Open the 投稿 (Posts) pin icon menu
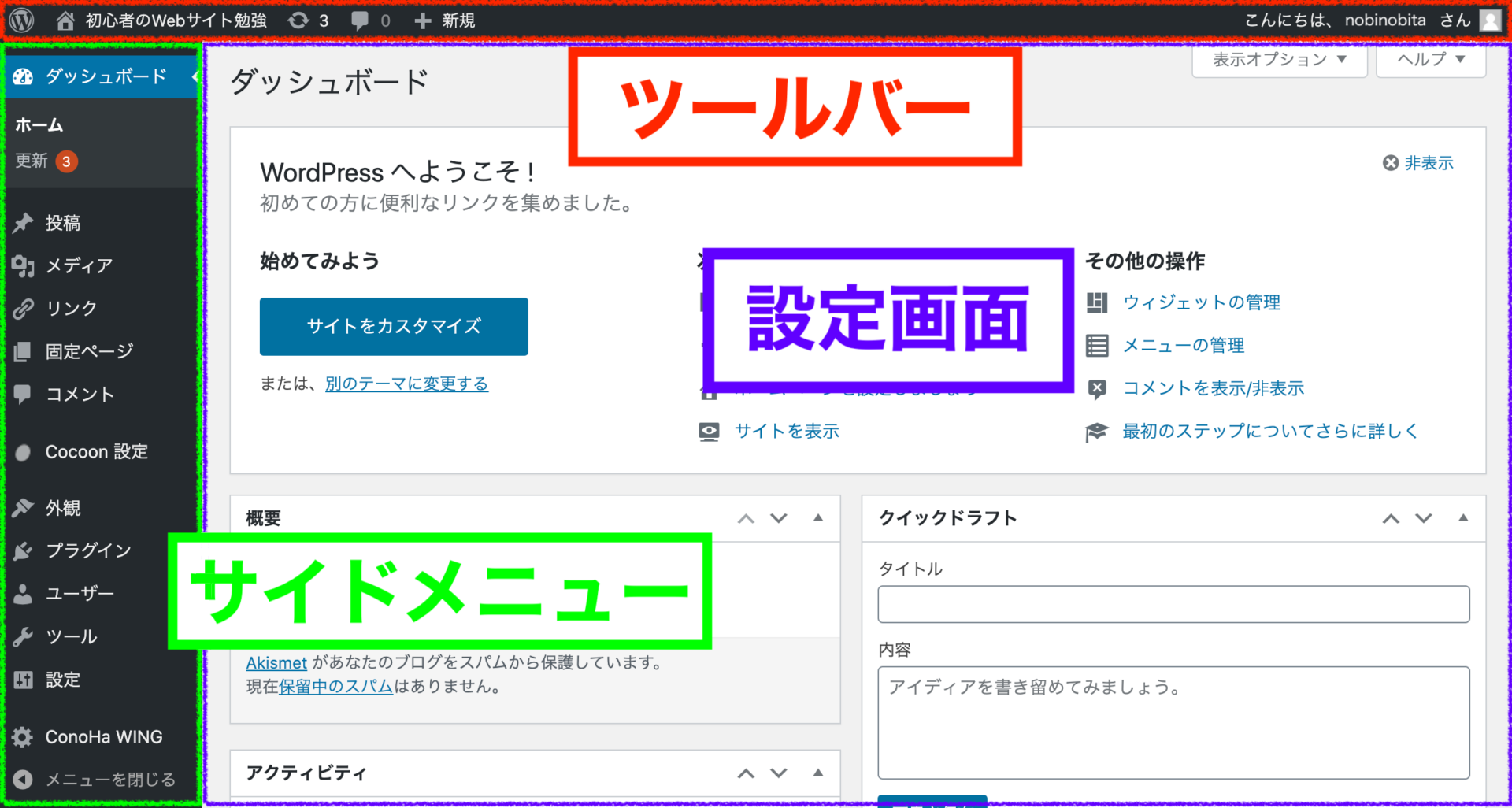 pyautogui.click(x=23, y=223)
